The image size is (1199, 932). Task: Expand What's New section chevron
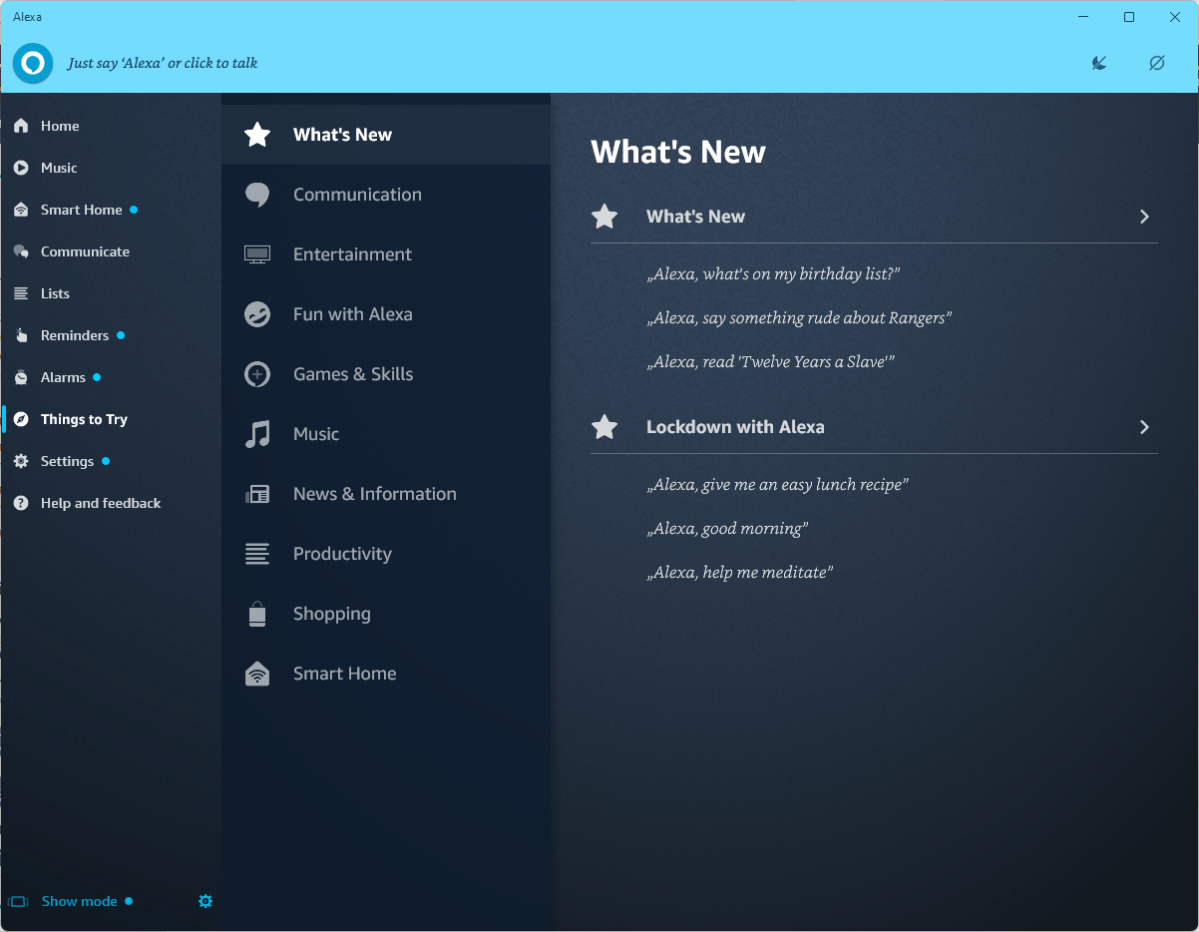[x=1145, y=217]
